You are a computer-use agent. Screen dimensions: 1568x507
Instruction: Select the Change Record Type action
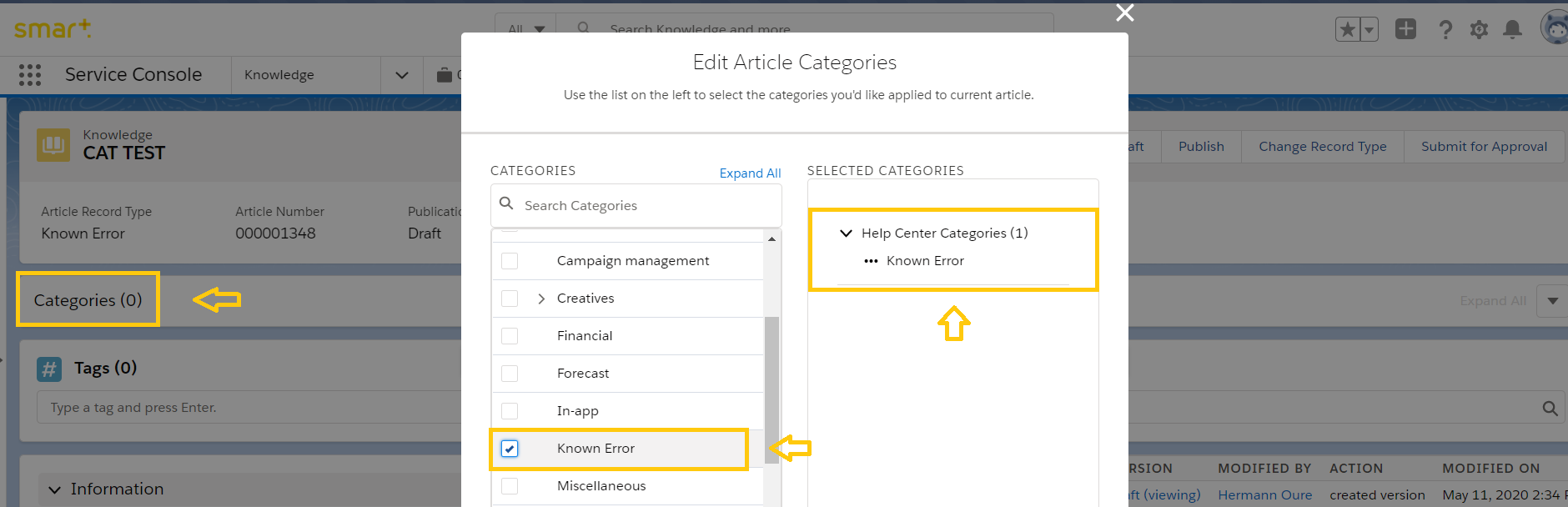pos(1322,147)
